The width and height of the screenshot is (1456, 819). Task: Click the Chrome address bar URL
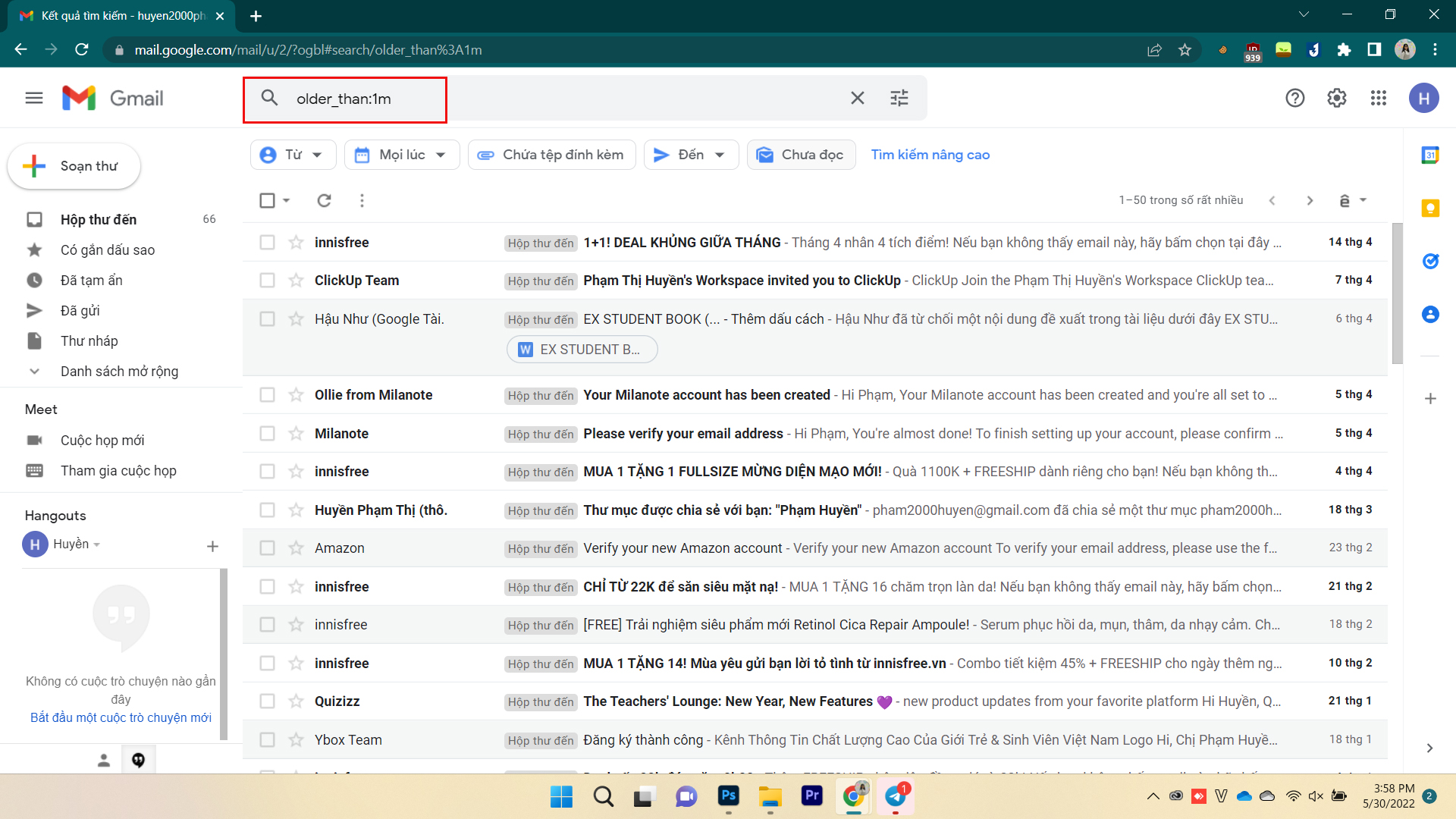pyautogui.click(x=308, y=50)
